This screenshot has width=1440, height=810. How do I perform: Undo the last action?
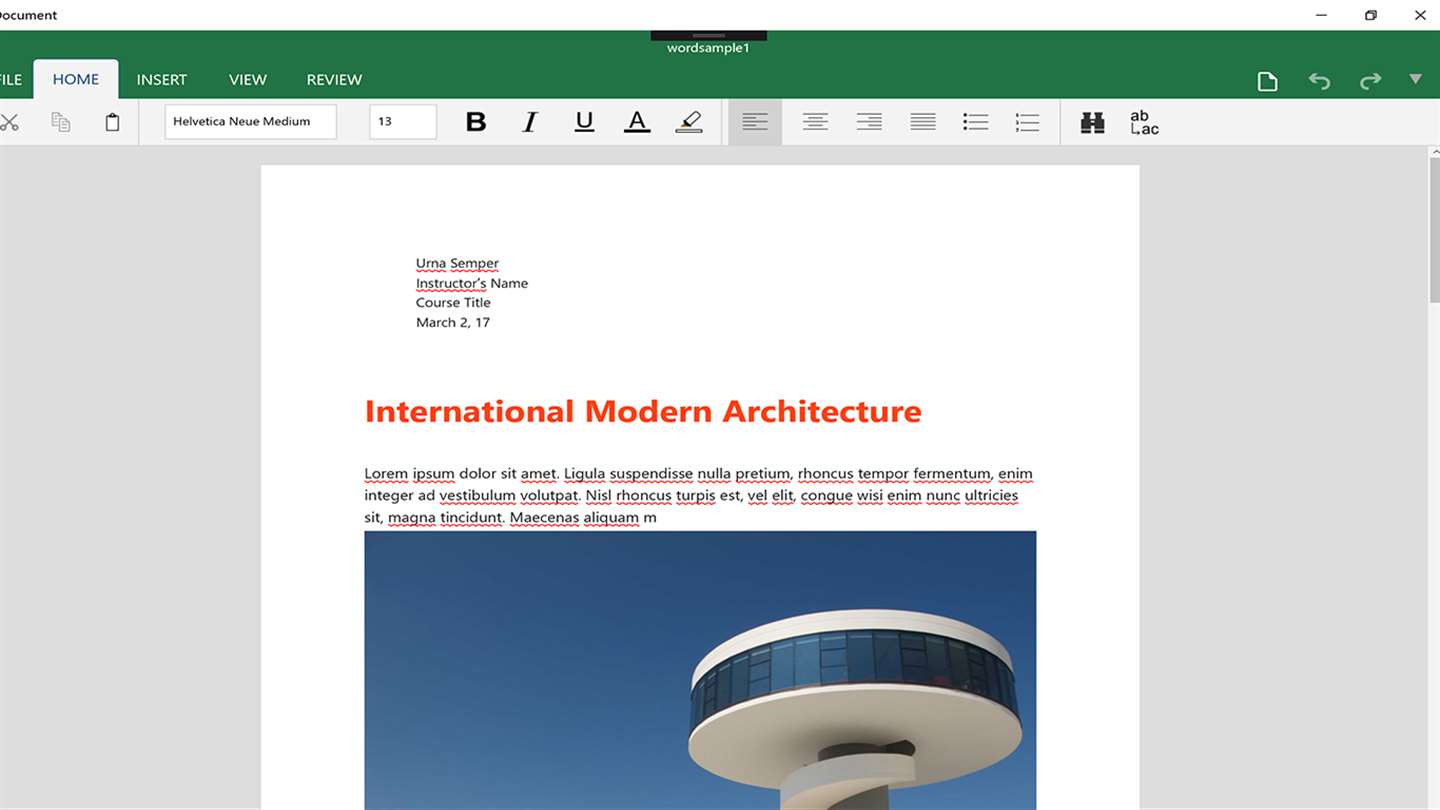[1319, 81]
